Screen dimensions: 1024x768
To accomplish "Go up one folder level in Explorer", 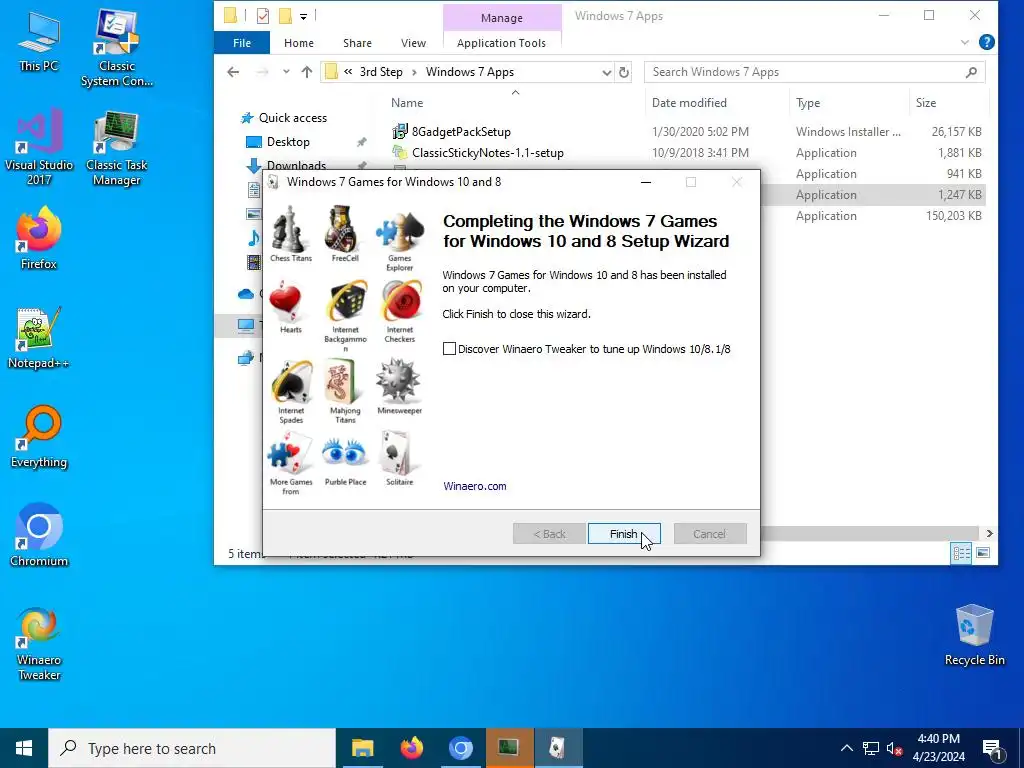I will (307, 72).
